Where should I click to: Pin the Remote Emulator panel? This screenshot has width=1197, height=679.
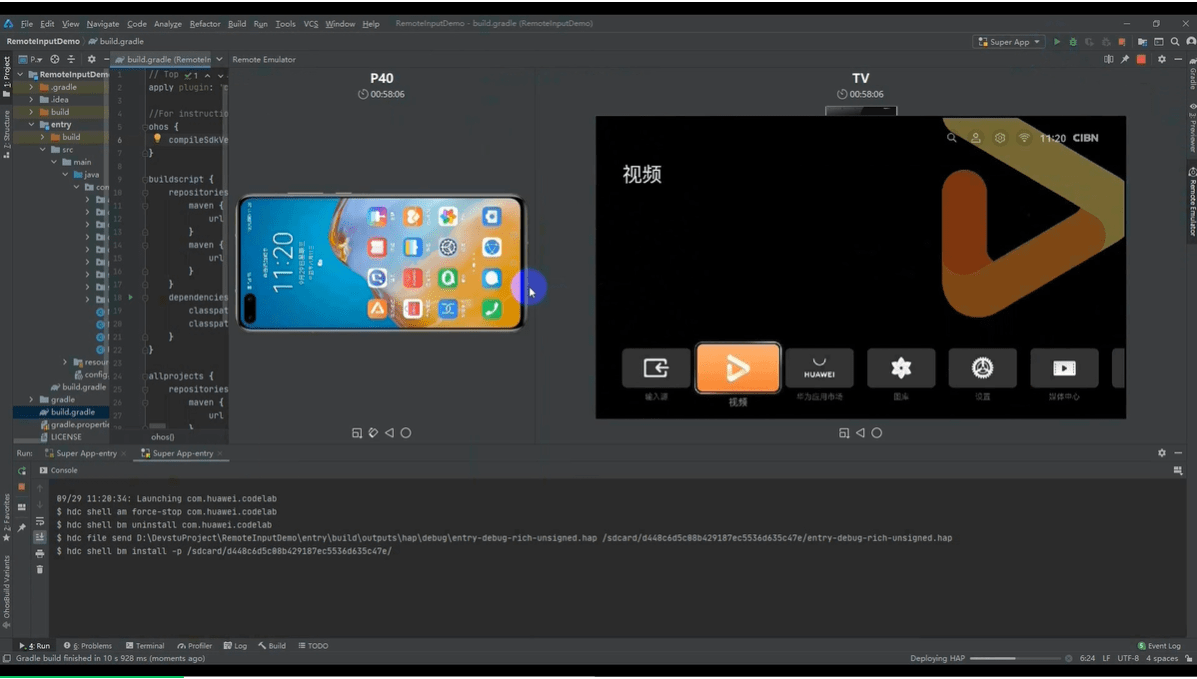(1125, 60)
